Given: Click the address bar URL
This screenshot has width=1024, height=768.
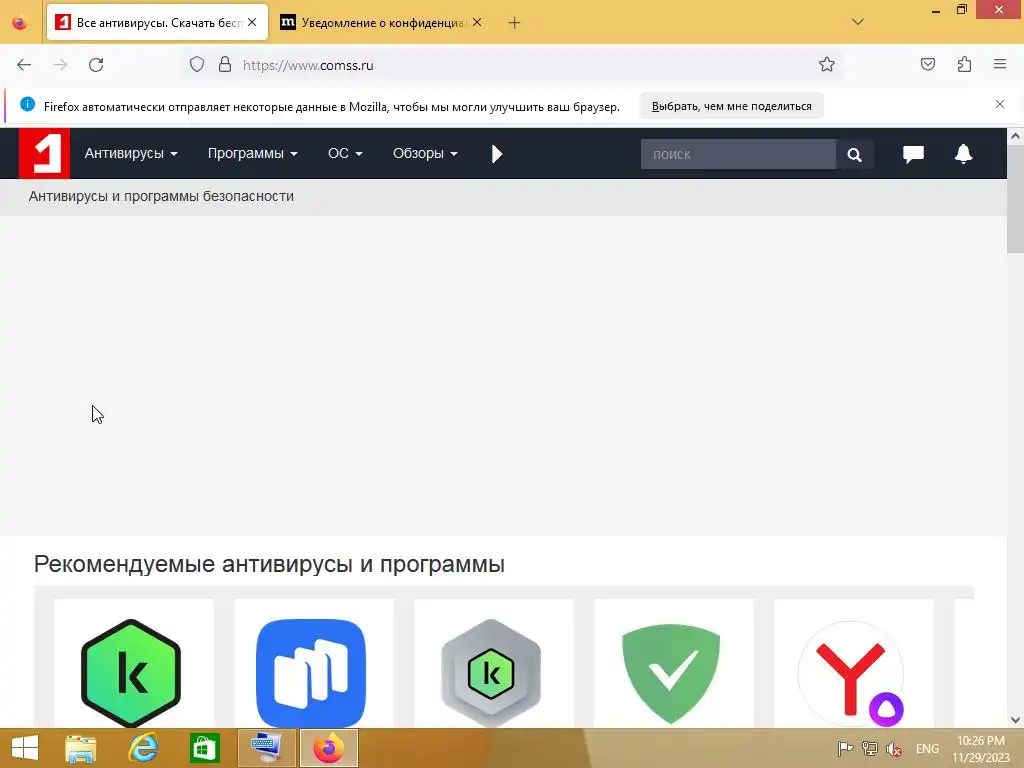Looking at the screenshot, I should pyautogui.click(x=308, y=65).
